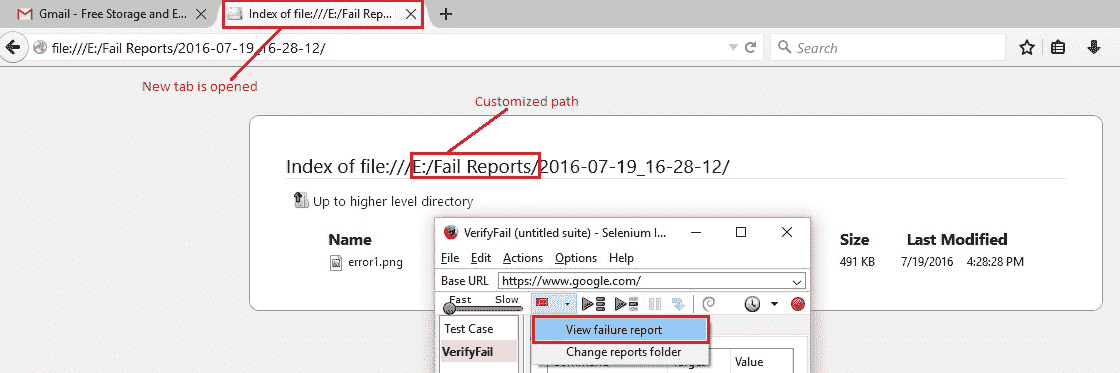Screen dimensions: 1120x373
Task: Click the swirl rollup rules icon
Action: click(x=709, y=304)
